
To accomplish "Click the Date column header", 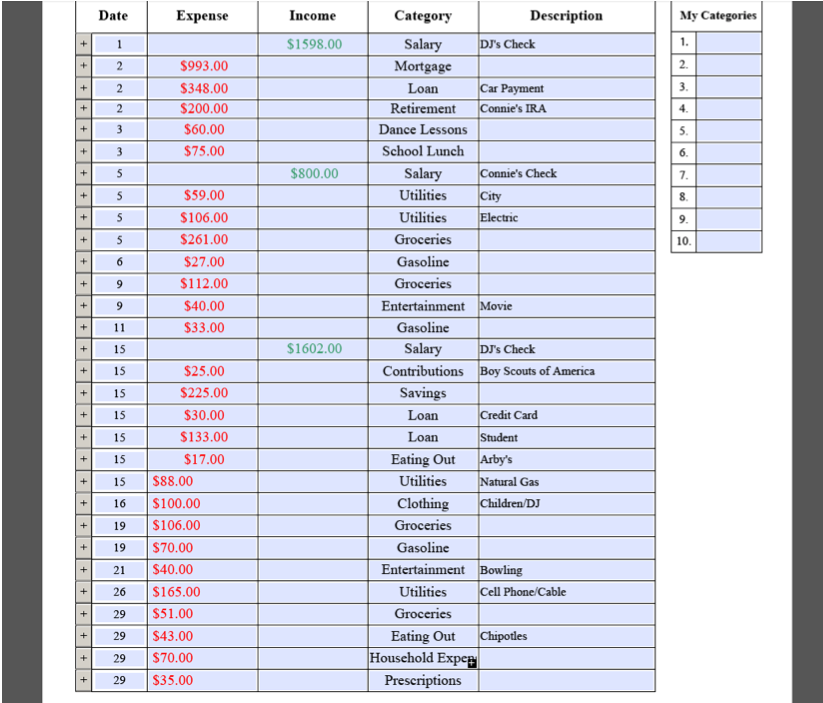I will 113,16.
